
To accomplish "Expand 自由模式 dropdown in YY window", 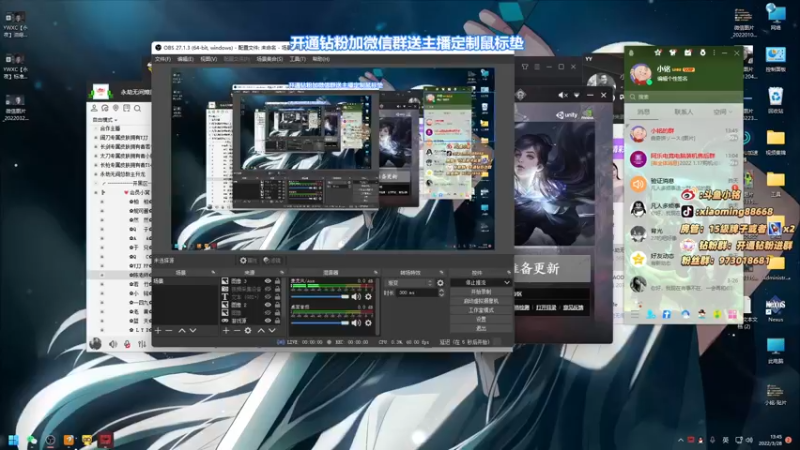I will pos(105,120).
